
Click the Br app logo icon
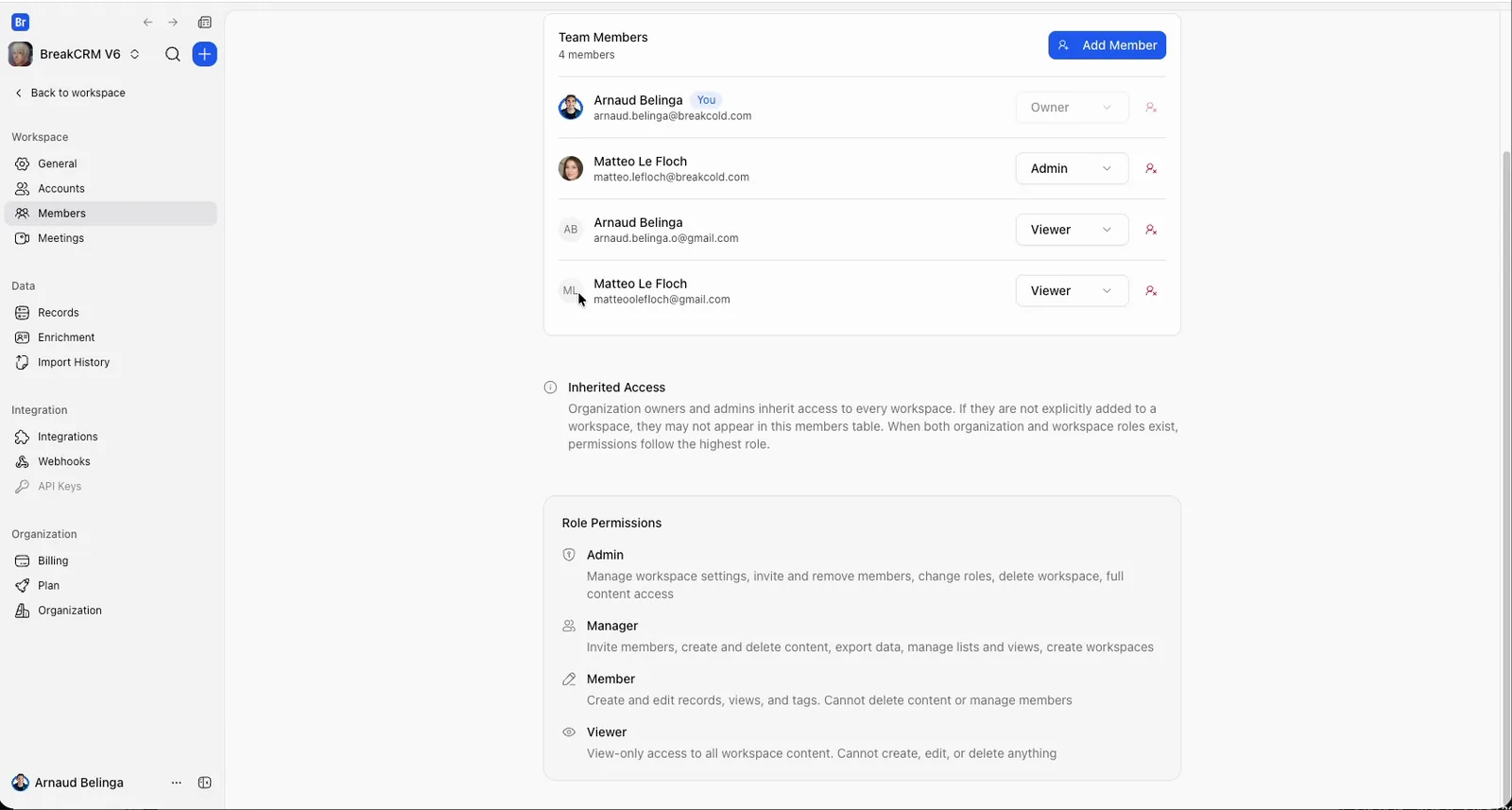point(20,22)
